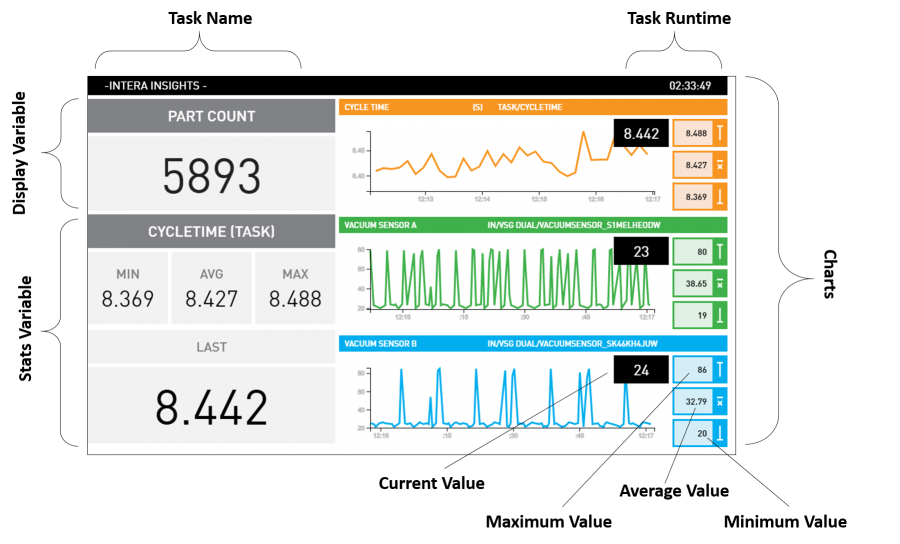Click the minimum icon beside green 19
Screen dimensions: 900x544
(x=720, y=315)
